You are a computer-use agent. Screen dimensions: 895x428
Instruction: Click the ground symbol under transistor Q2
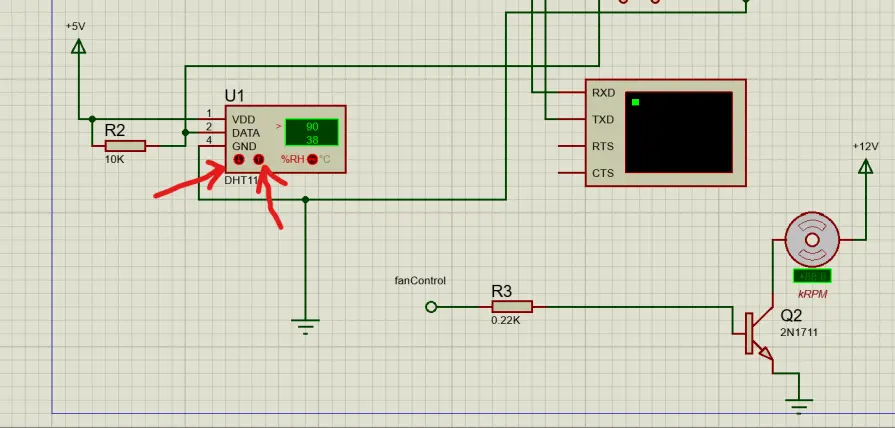pos(799,406)
